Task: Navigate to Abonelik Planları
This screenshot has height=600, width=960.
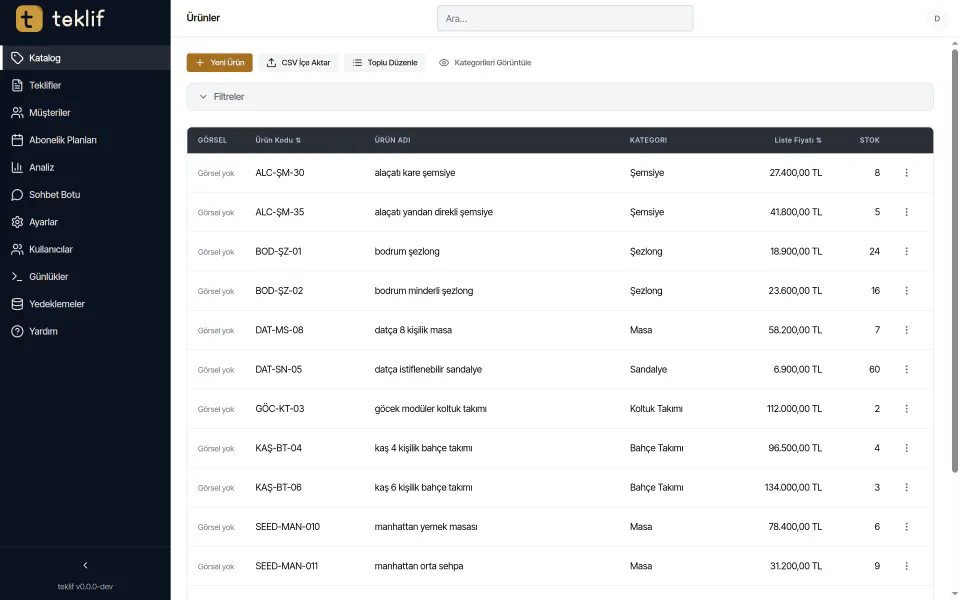Action: (85, 140)
